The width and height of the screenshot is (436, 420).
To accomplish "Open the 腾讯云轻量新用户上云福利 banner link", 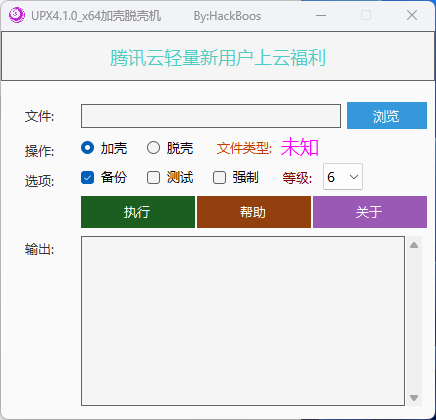I will point(218,58).
